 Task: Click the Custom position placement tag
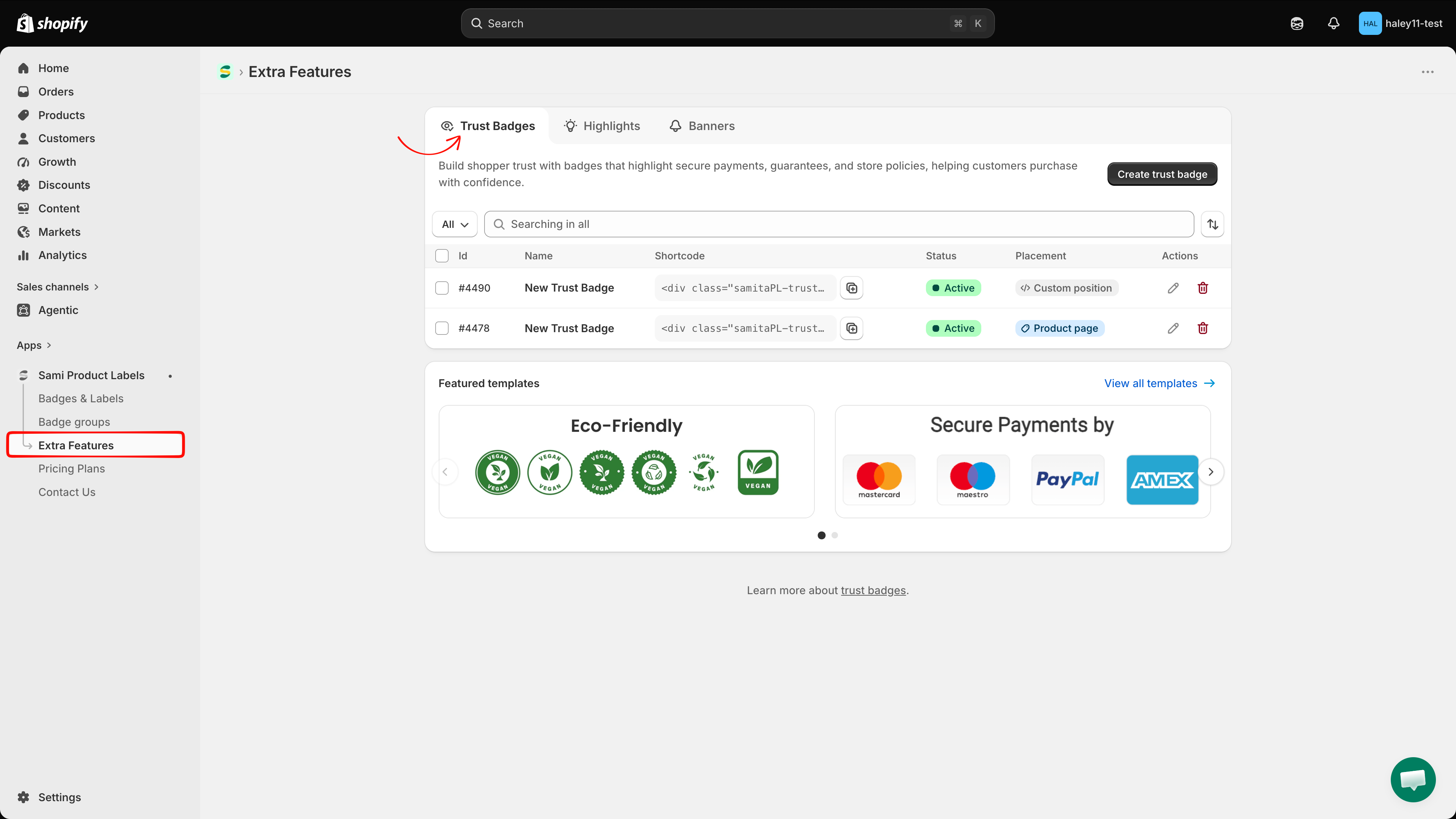1067,288
